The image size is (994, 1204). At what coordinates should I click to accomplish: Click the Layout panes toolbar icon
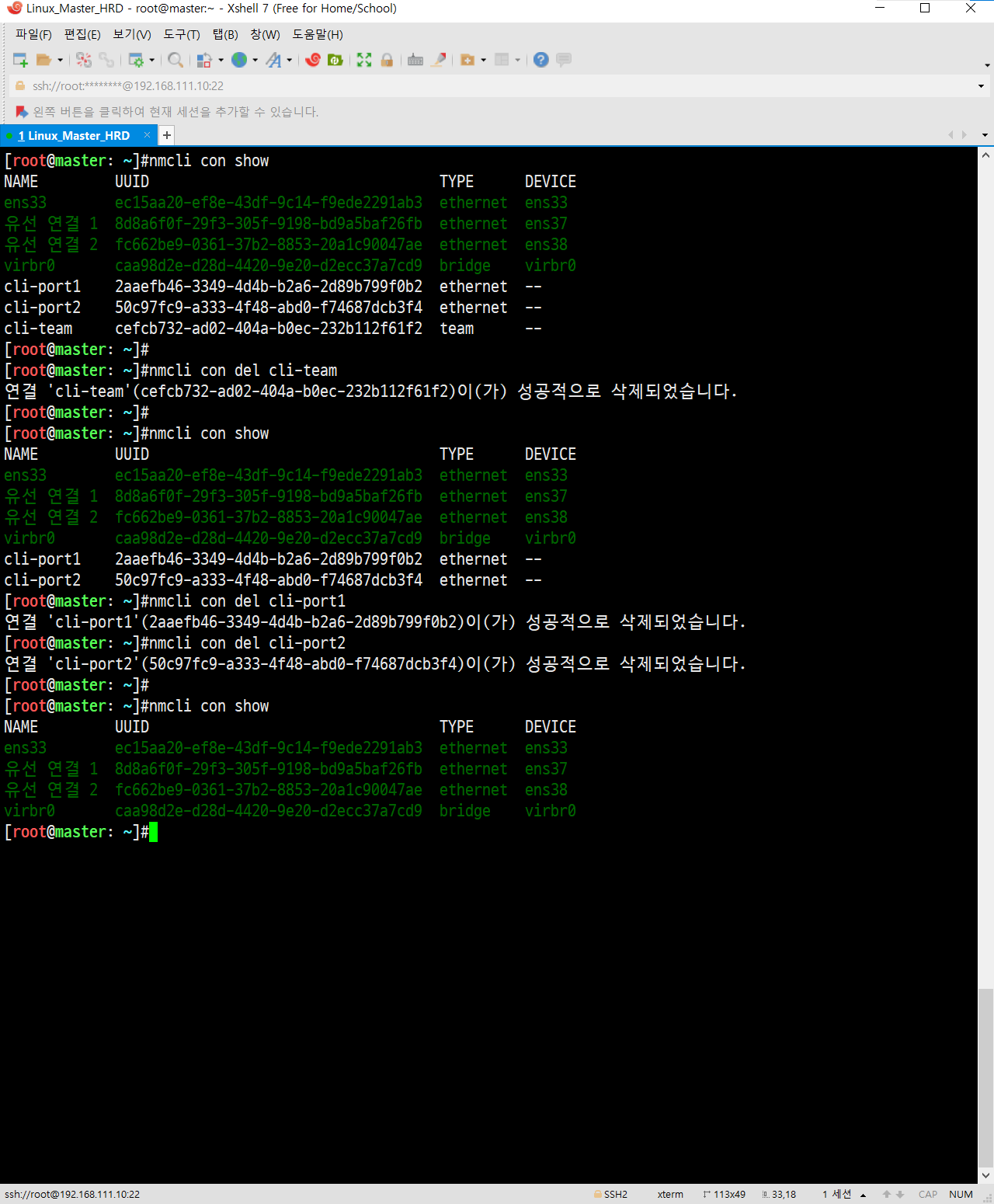(502, 60)
